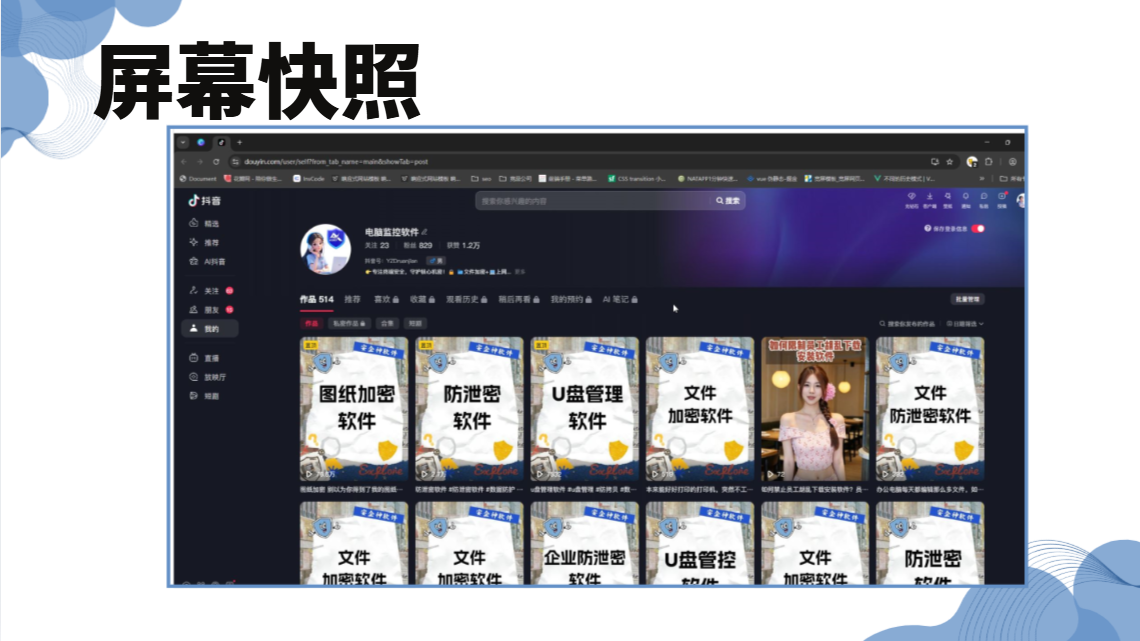This screenshot has width=1140, height=641.
Task: Open the 精选 item in Douyin sidebar
Action: click(204, 223)
